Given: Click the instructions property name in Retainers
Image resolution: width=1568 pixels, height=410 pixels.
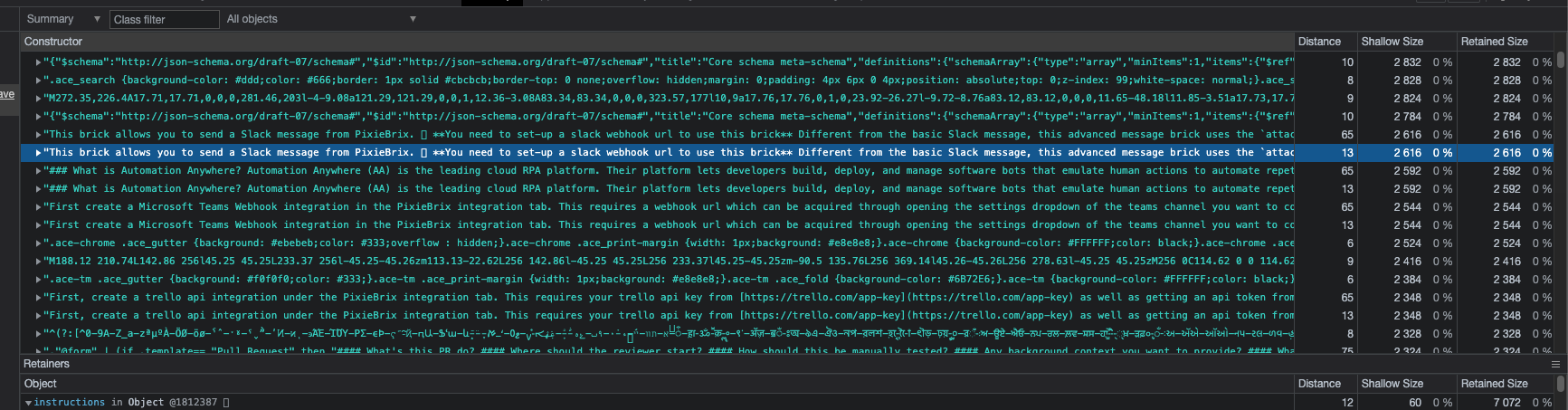Looking at the screenshot, I should coord(70,403).
